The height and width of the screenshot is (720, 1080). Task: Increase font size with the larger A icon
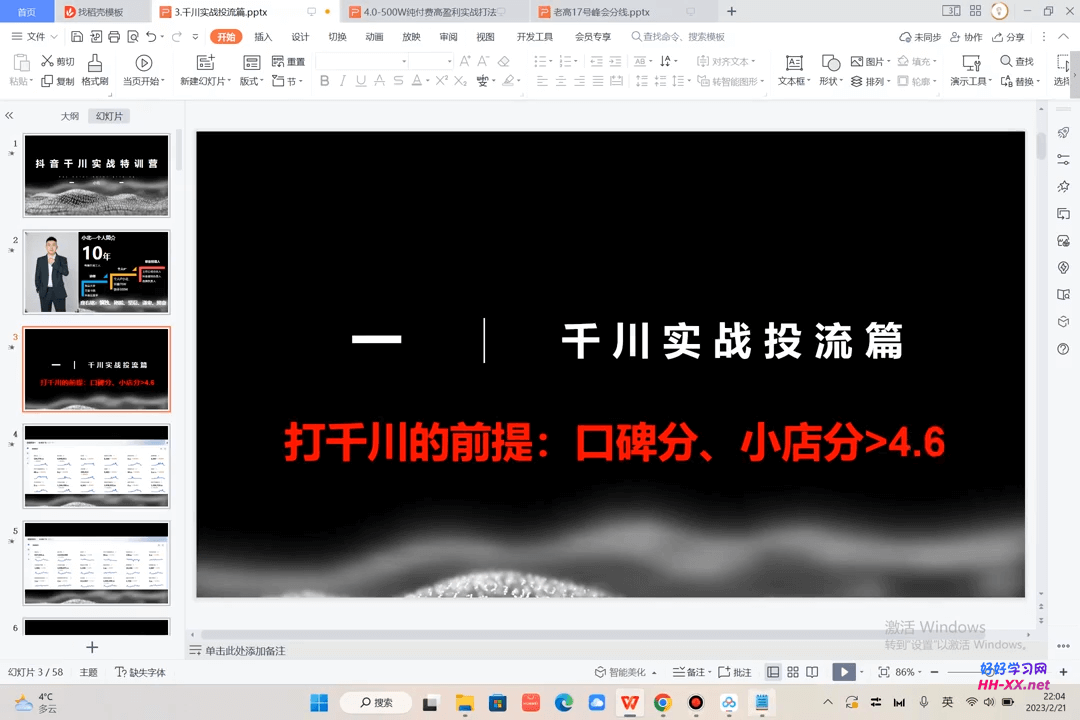(466, 61)
